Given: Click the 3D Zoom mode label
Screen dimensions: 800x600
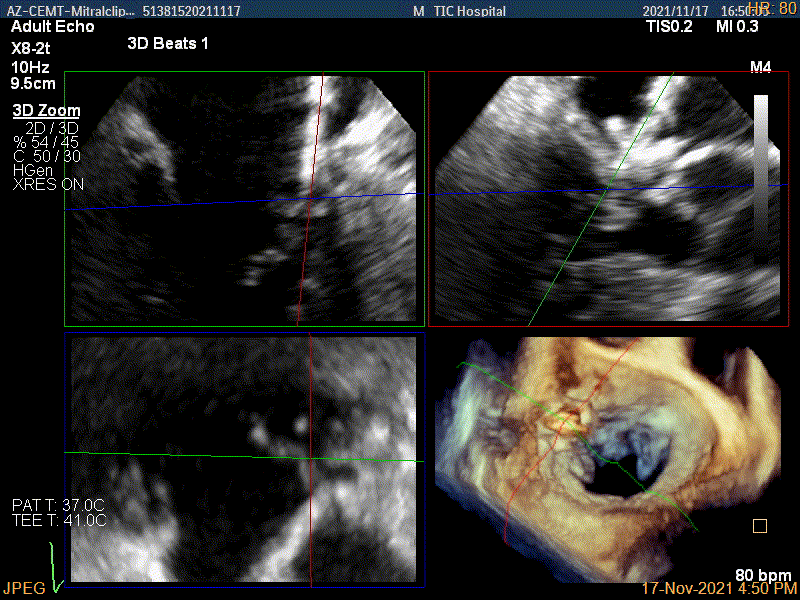Looking at the screenshot, I should [x=46, y=111].
